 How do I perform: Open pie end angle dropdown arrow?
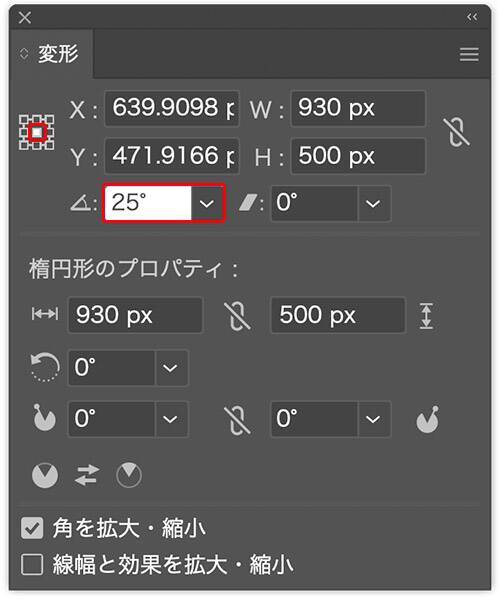coord(373,419)
